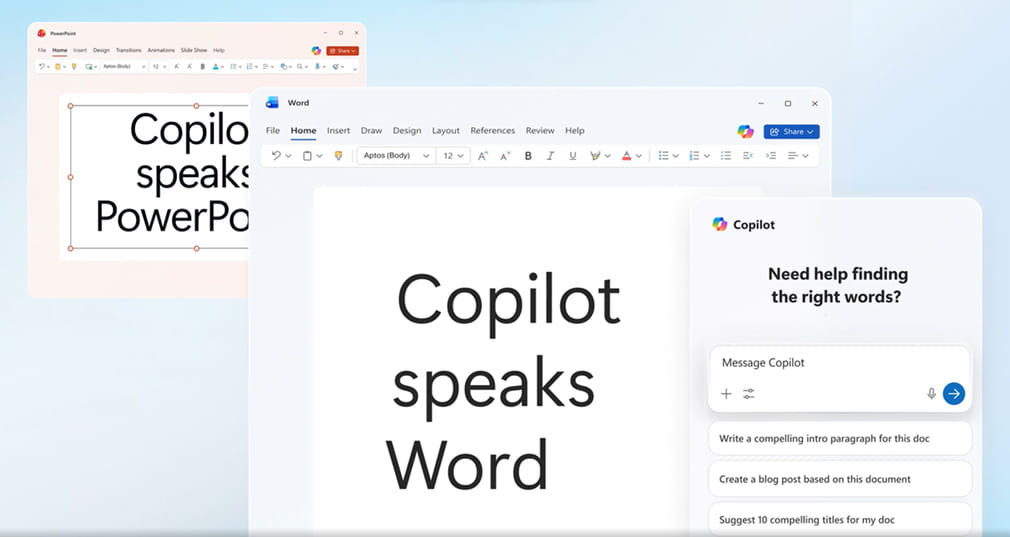
Task: Toggle Bold formatting in Word
Action: coord(528,156)
